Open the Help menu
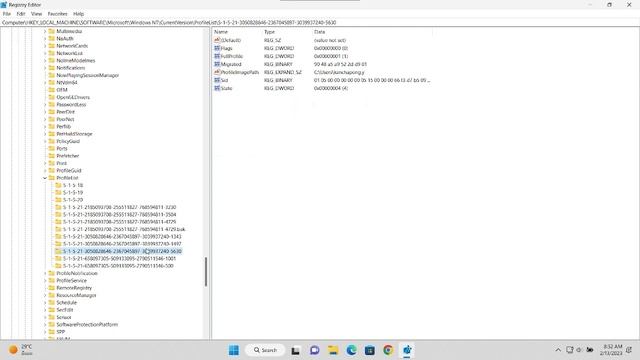The width and height of the screenshot is (640, 360). pos(78,14)
